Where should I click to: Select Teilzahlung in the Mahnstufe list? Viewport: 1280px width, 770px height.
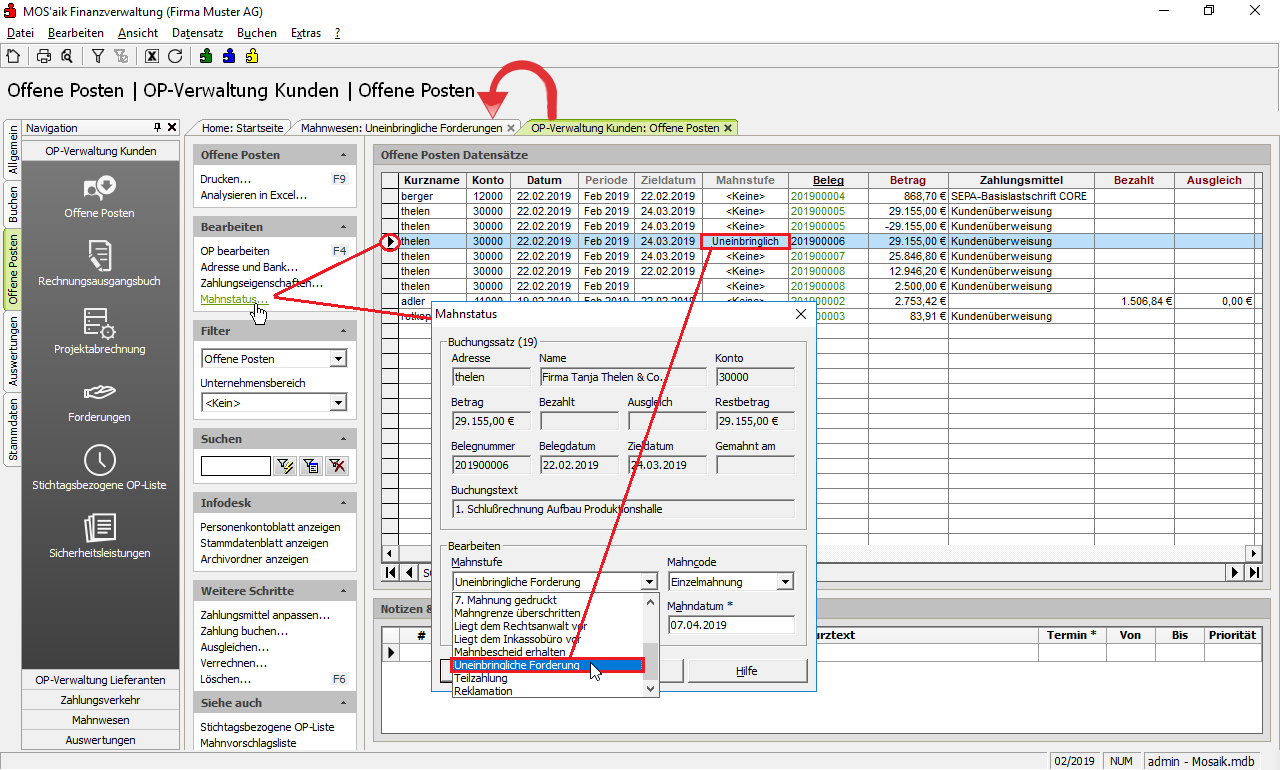point(482,678)
